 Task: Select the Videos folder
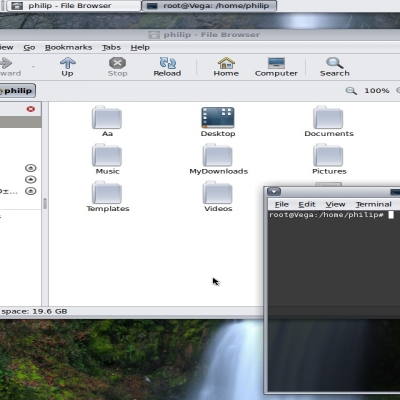(218, 197)
